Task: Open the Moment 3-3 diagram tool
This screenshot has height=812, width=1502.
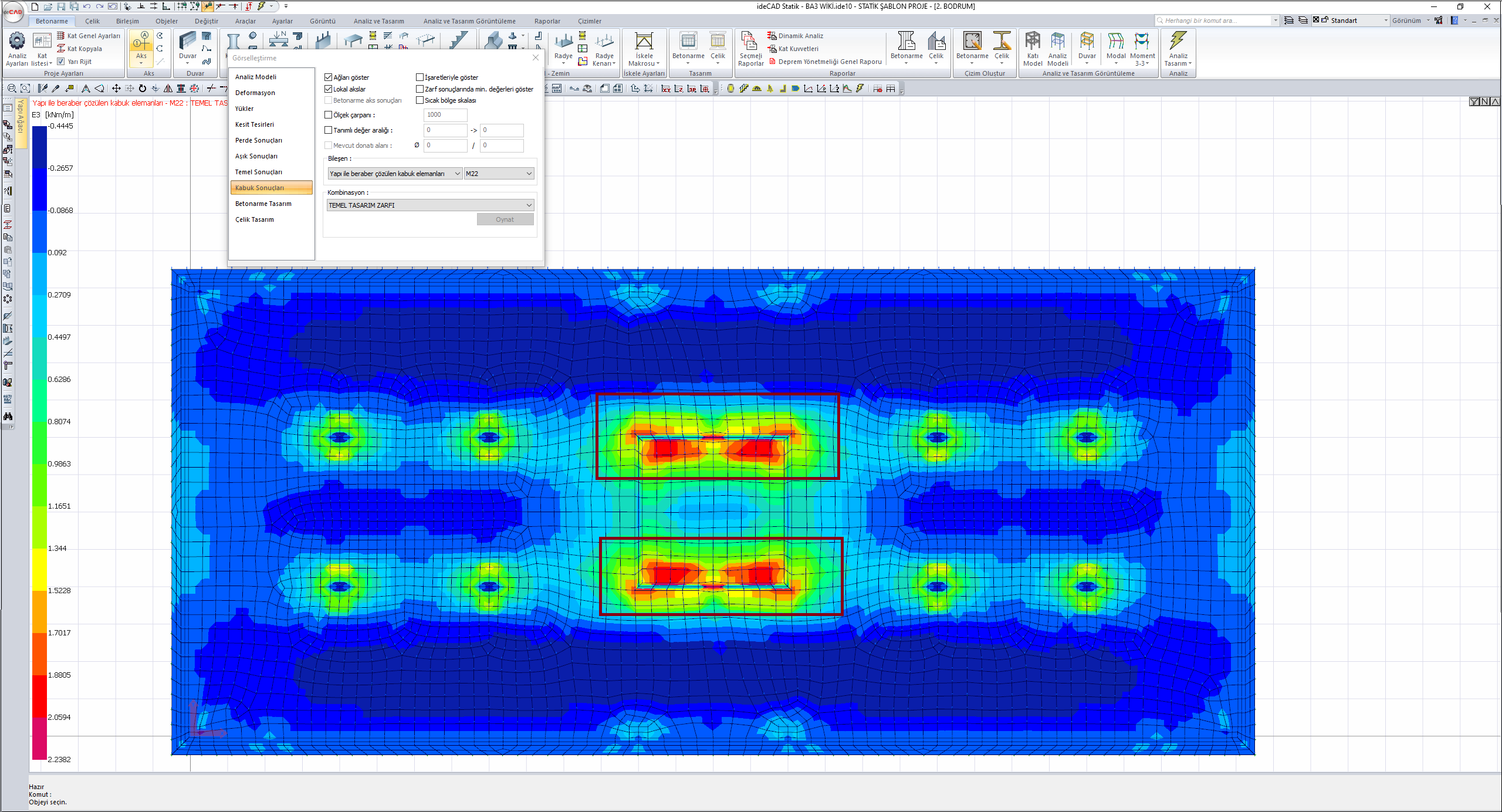Action: [1142, 42]
